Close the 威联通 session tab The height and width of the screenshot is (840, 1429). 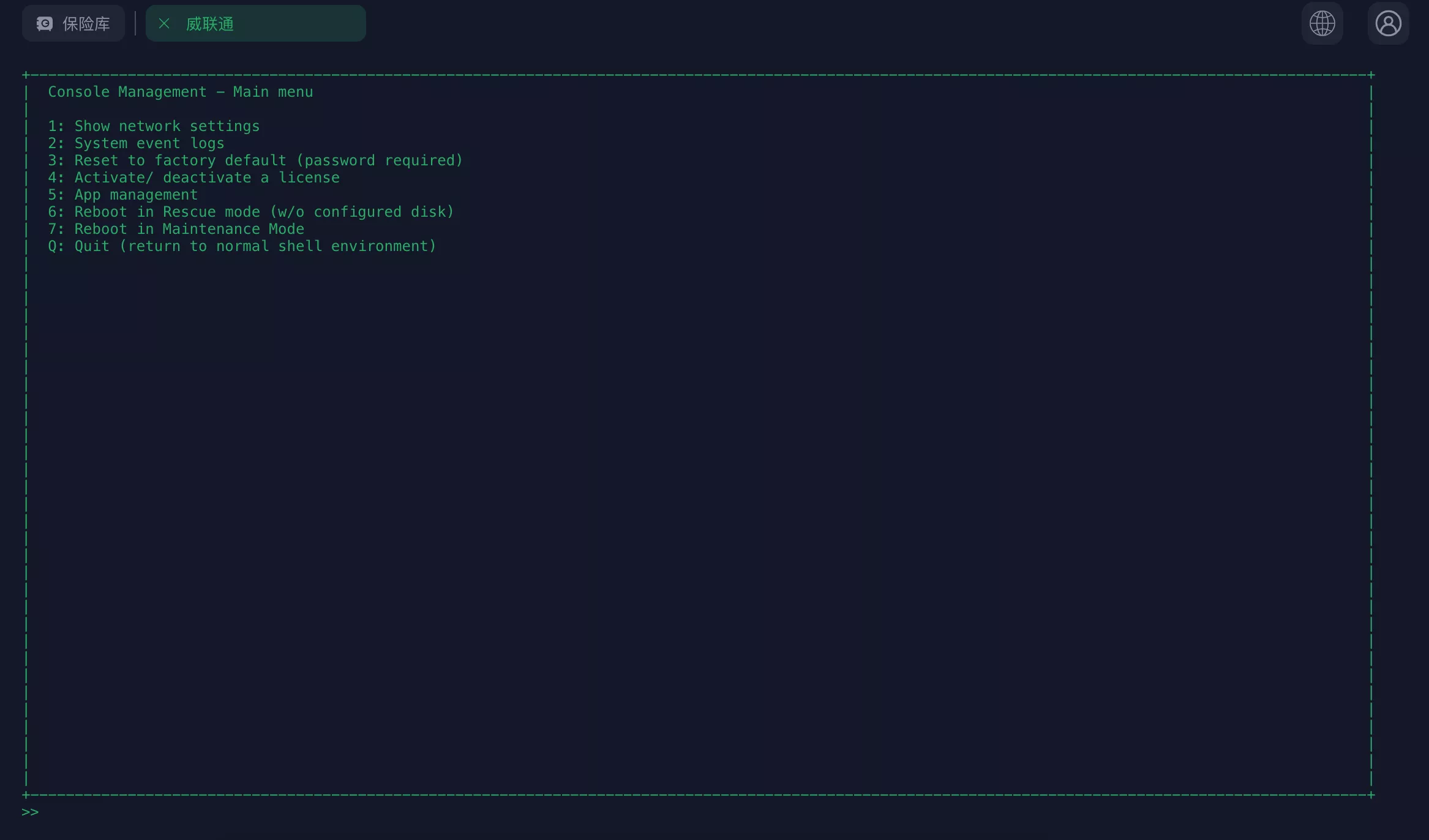(163, 24)
